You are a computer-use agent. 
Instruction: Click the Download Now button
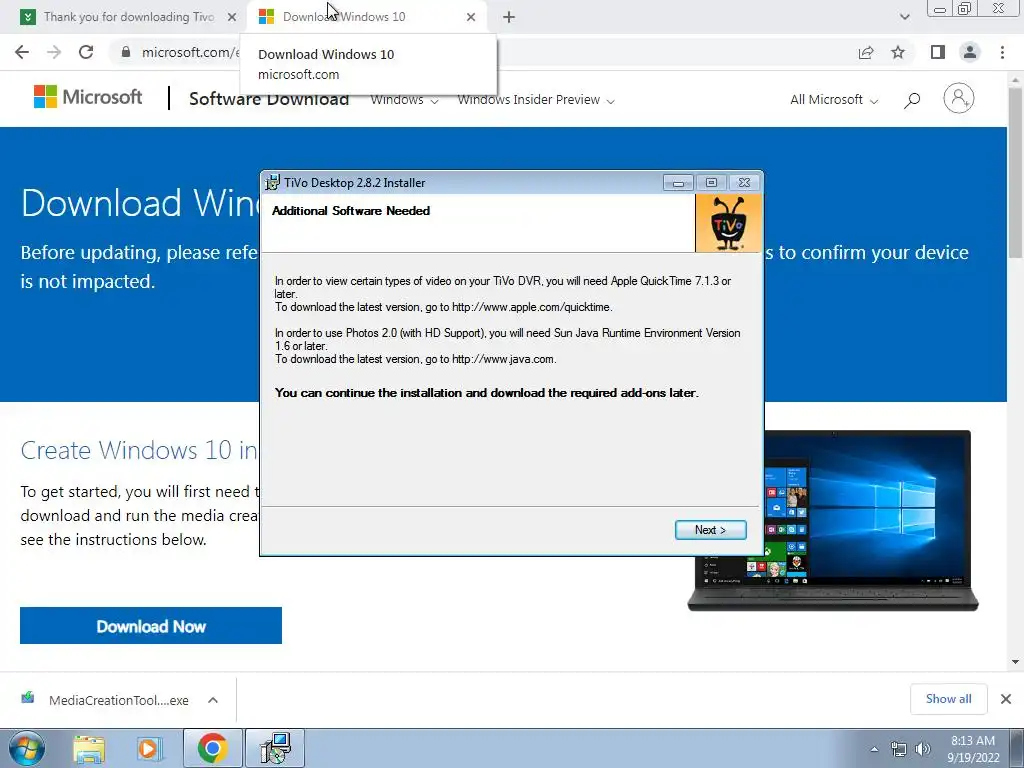(151, 626)
